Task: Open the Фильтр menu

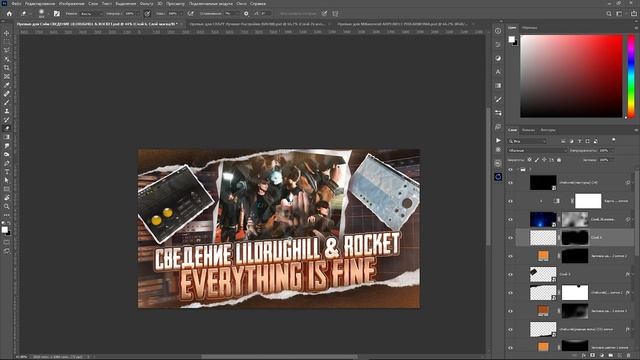Action: 147,3
